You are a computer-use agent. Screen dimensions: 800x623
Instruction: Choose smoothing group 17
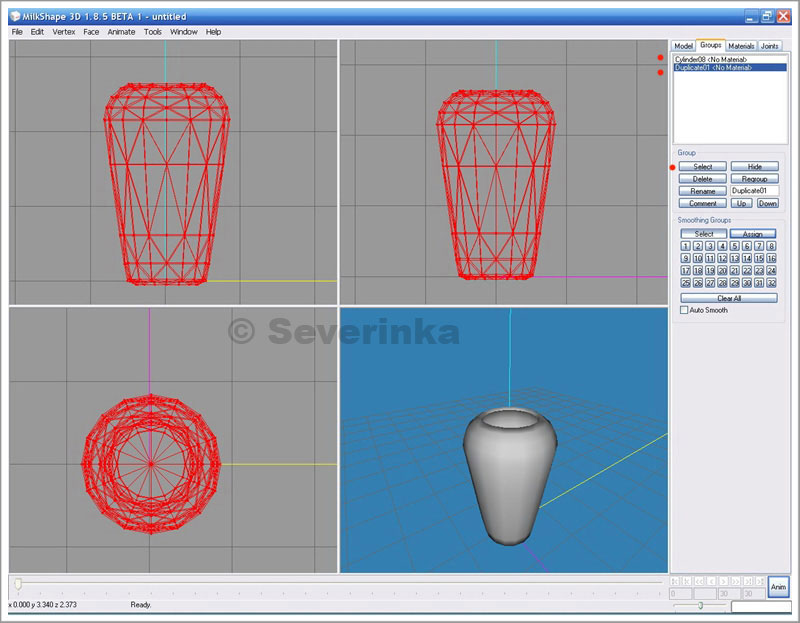coord(685,270)
